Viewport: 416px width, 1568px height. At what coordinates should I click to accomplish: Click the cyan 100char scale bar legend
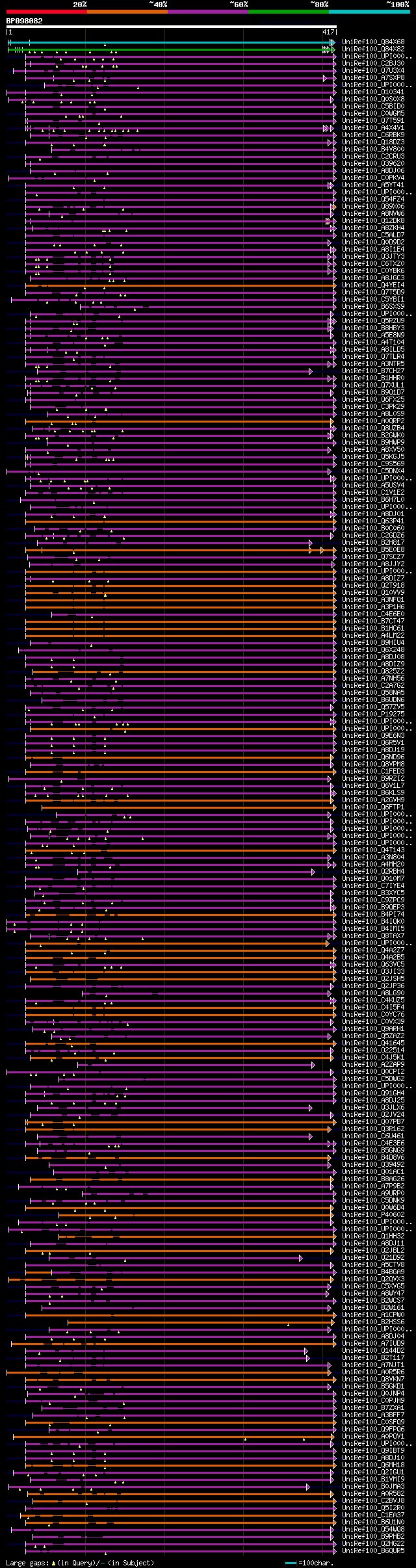coord(291,1563)
